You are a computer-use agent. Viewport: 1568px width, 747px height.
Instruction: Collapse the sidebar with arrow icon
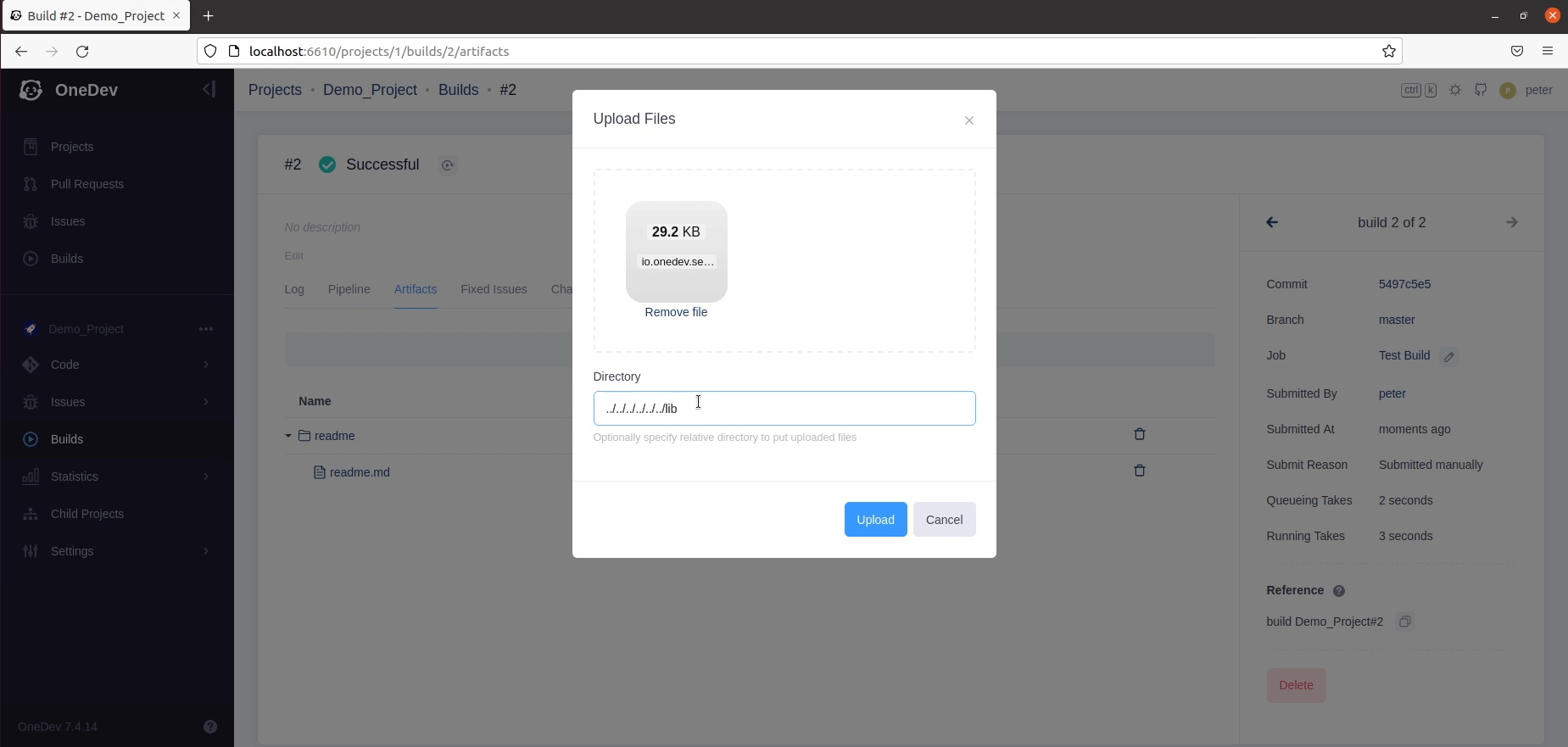click(x=209, y=89)
